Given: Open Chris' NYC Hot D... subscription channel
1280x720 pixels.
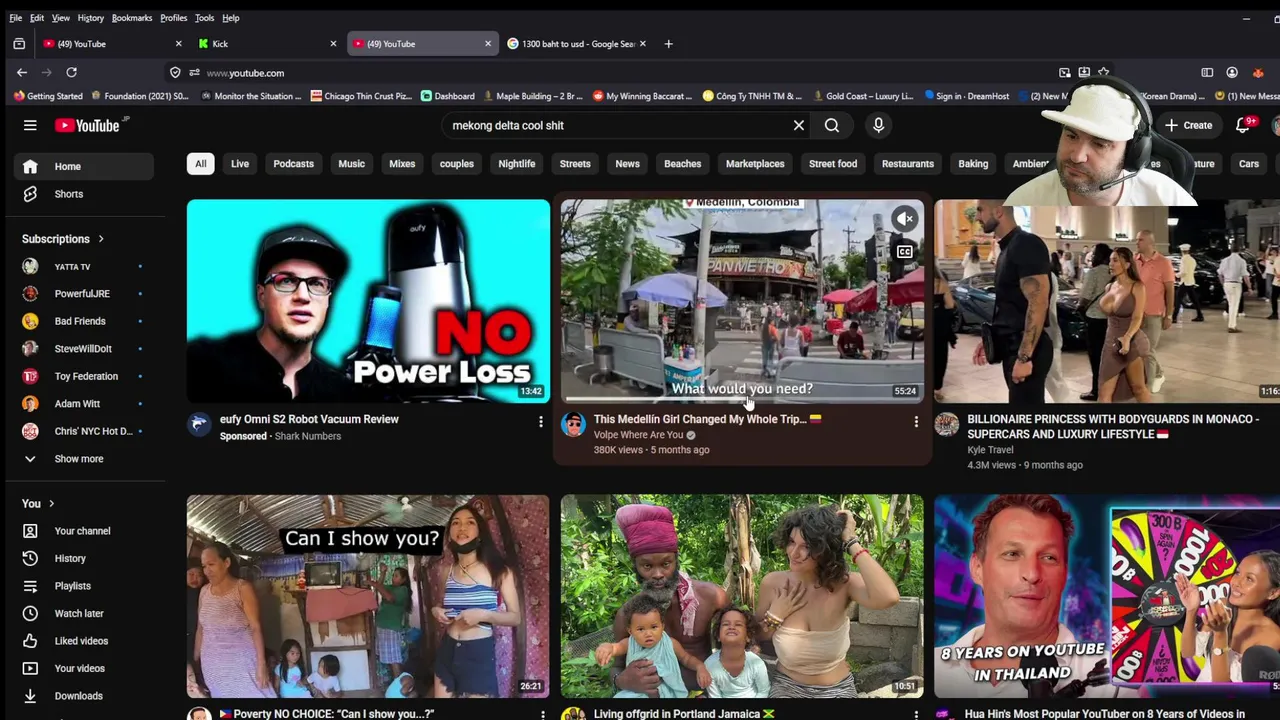Looking at the screenshot, I should coord(83,431).
